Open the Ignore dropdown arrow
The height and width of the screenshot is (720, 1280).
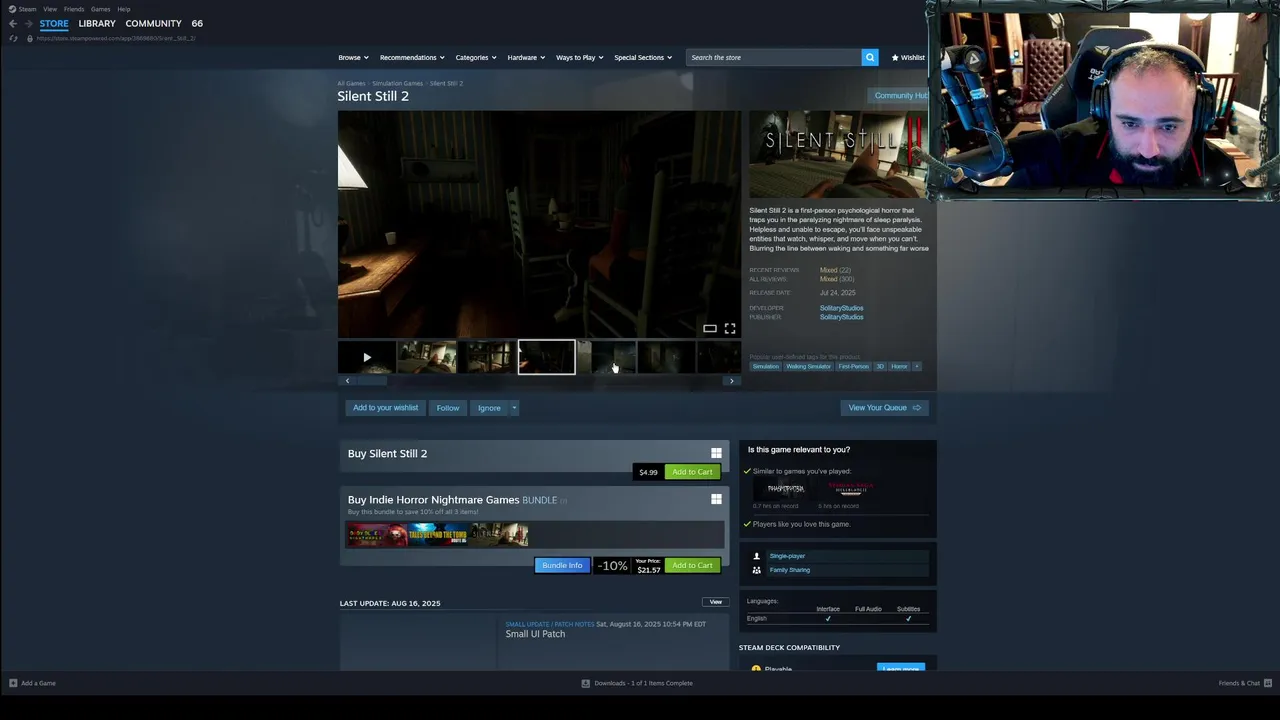tap(514, 408)
